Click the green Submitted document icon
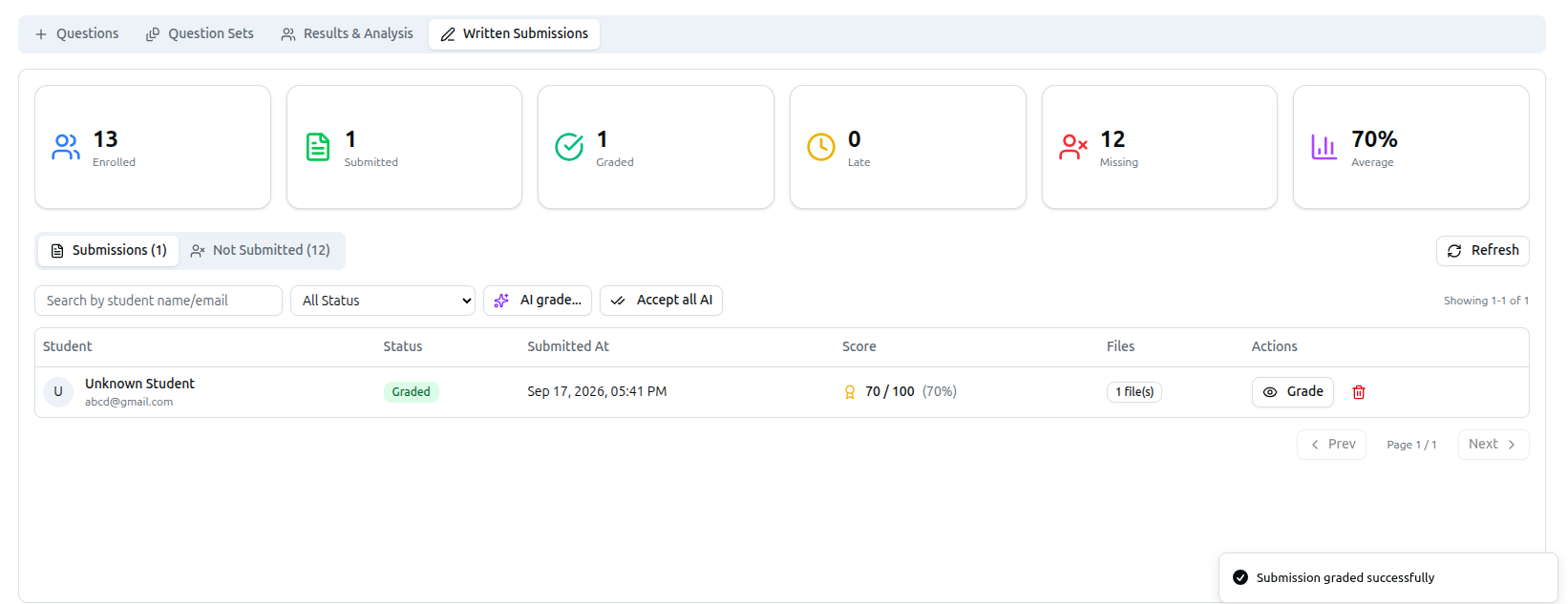Screen dimensions: 1568x604 [318, 147]
